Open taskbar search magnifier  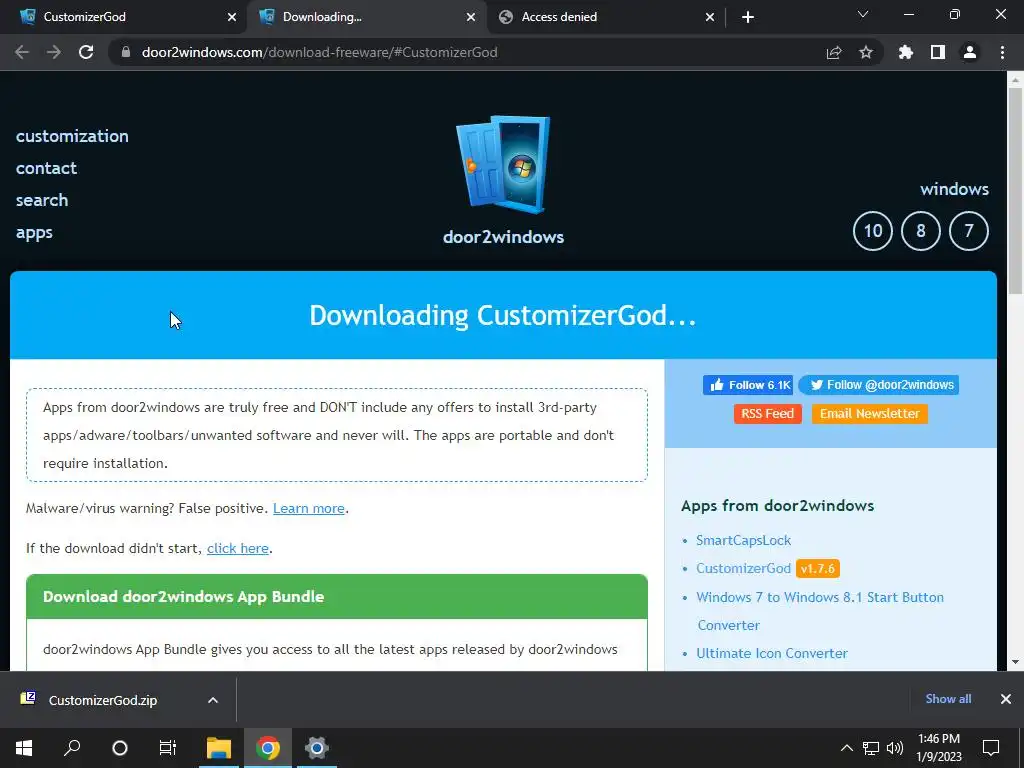72,748
